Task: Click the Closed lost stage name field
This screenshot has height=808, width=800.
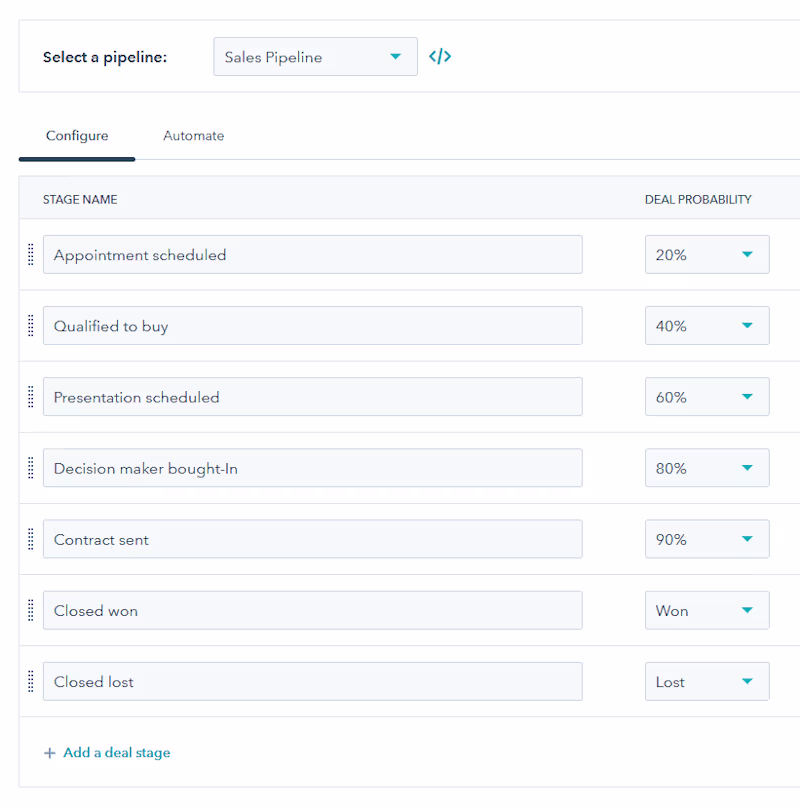Action: click(312, 681)
